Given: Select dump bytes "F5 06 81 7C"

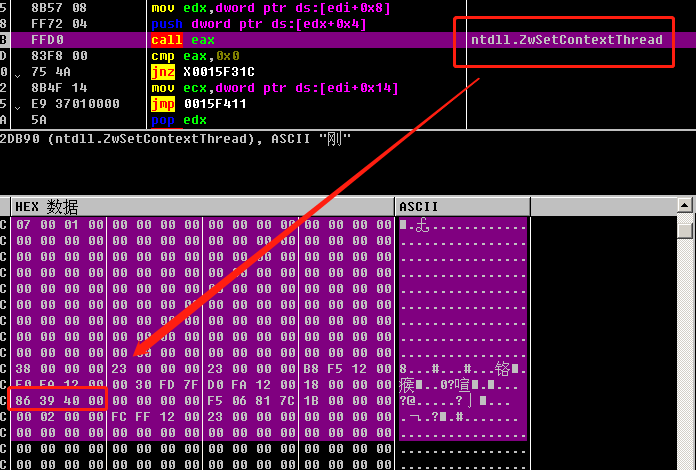Looking at the screenshot, I should 251,401.
